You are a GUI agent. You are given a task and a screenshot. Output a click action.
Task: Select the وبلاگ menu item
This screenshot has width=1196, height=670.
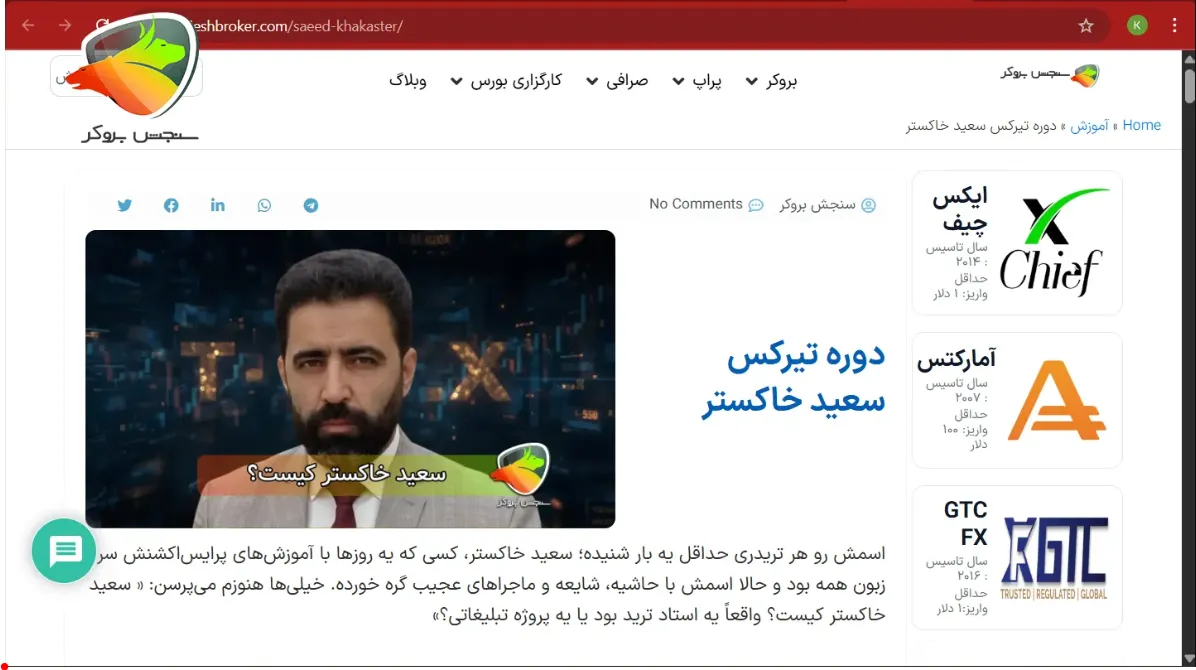[408, 81]
